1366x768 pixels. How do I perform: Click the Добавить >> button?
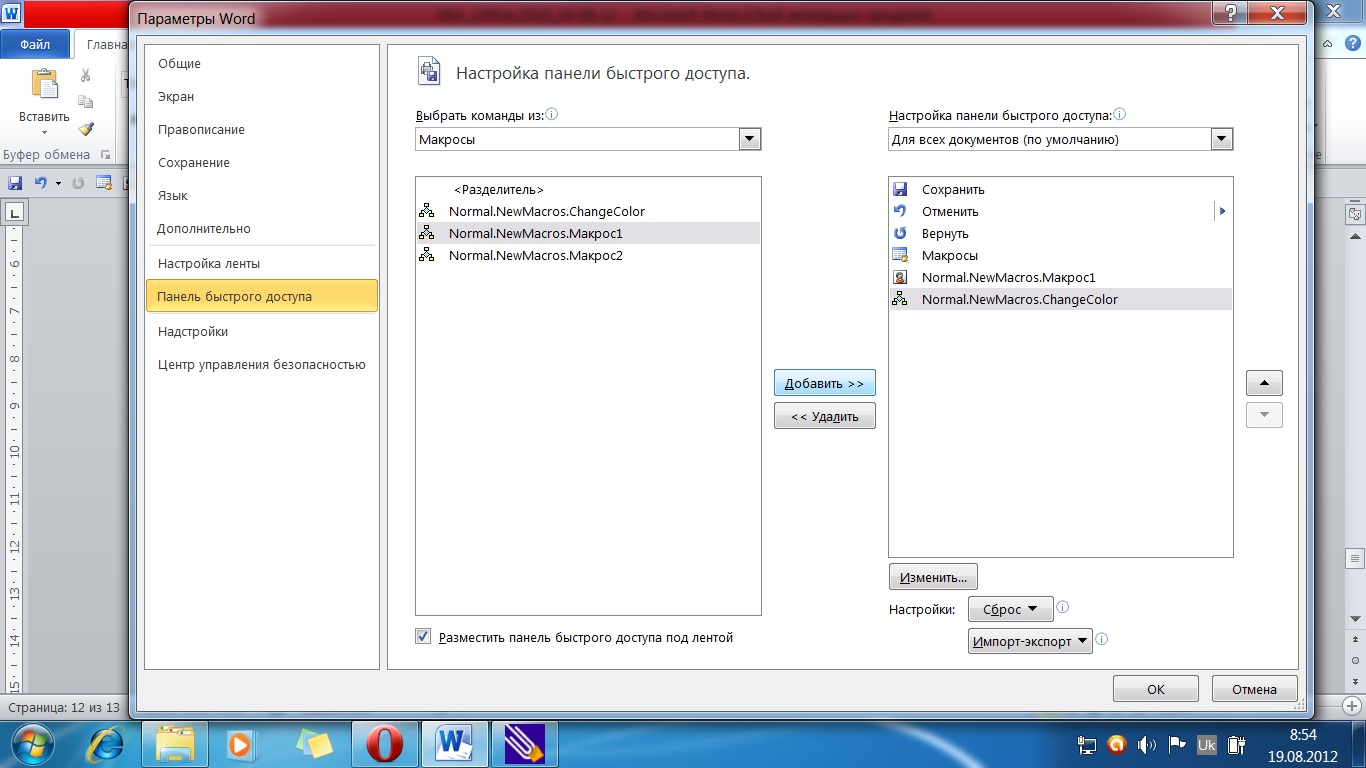(825, 383)
